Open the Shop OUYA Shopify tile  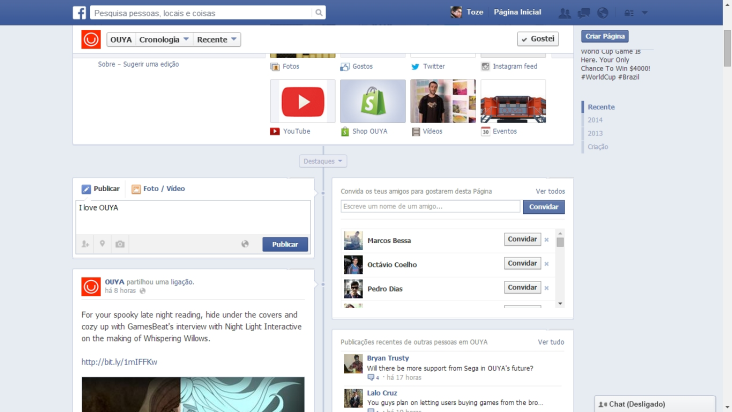(373, 101)
